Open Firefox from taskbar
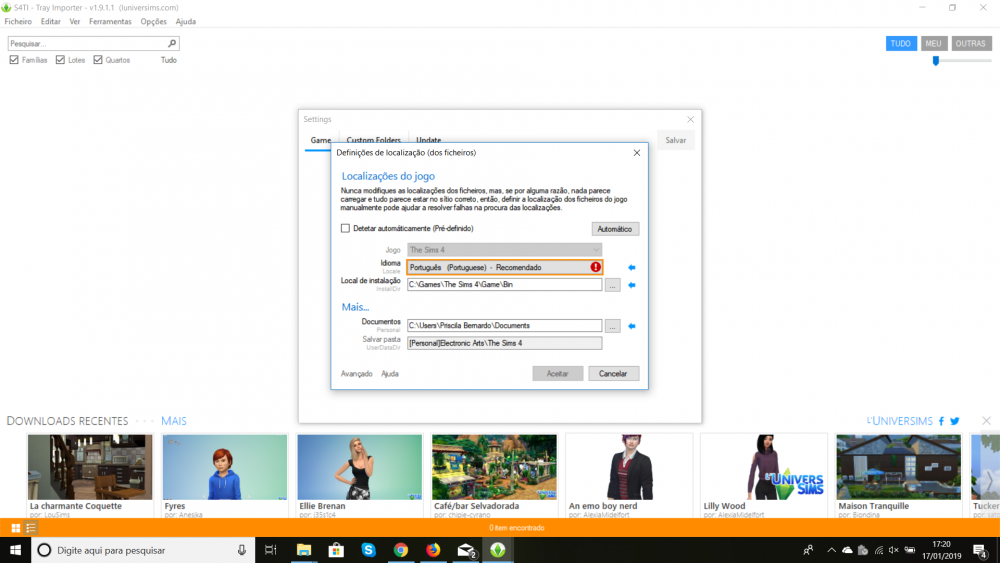The width and height of the screenshot is (1000, 563). pos(433,550)
